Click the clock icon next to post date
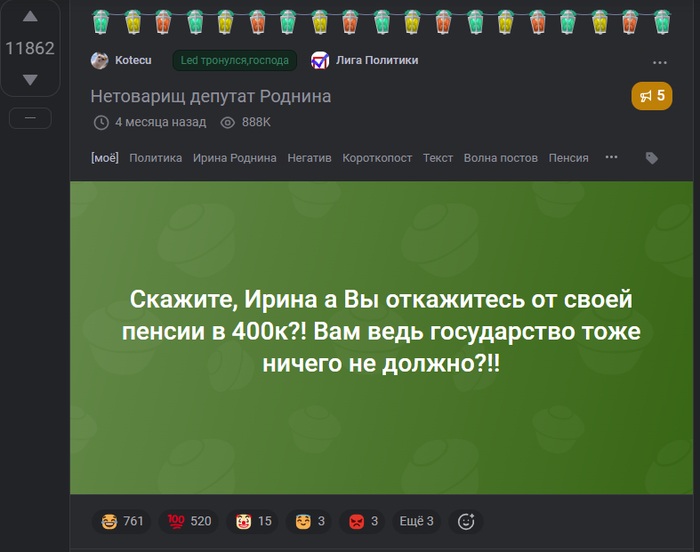Image resolution: width=700 pixels, height=552 pixels. pos(101,122)
